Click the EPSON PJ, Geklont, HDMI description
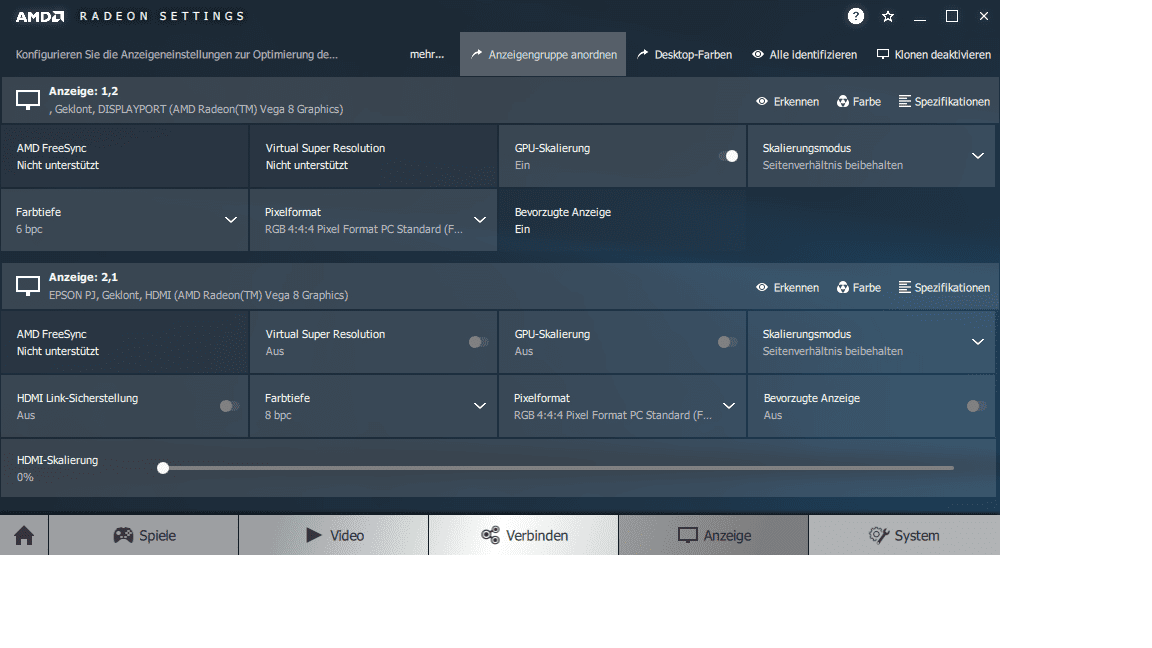The width and height of the screenshot is (1152, 648). (198, 295)
